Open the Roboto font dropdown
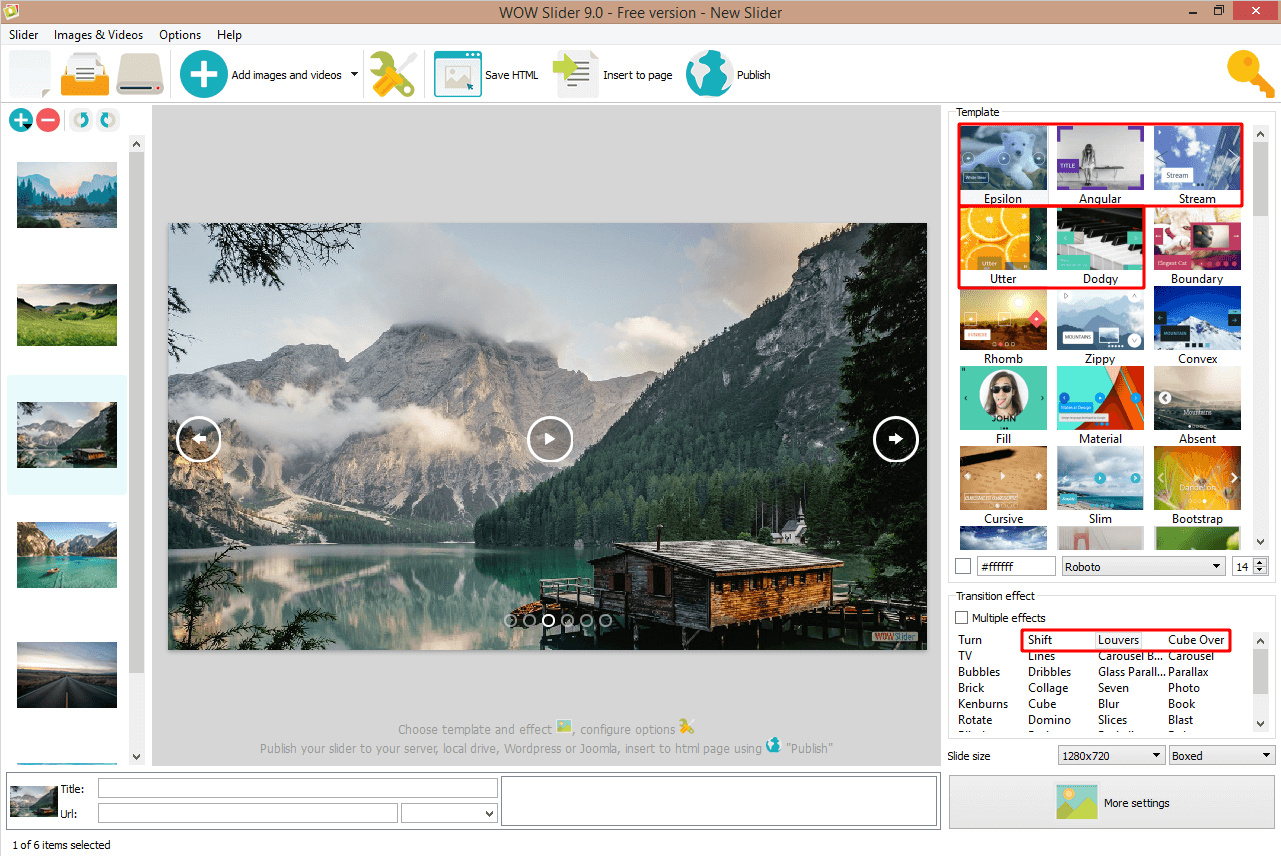Viewport: 1281px width, 856px height. pyautogui.click(x=1142, y=565)
